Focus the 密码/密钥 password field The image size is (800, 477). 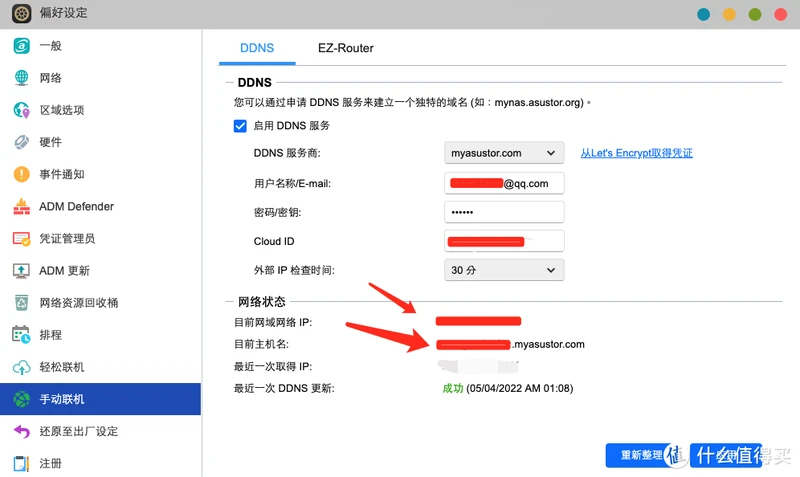point(504,212)
